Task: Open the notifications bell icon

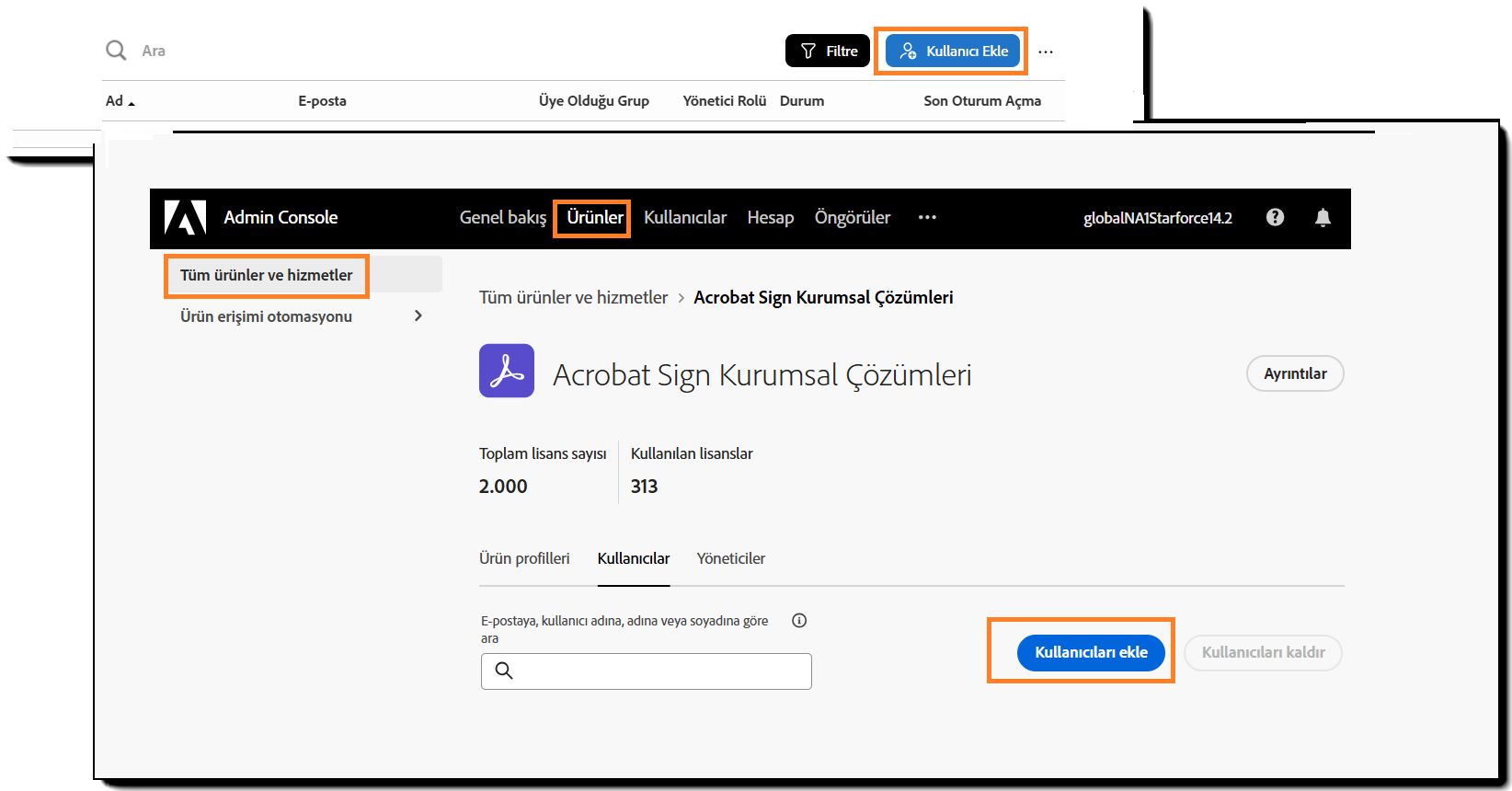Action: [1323, 217]
